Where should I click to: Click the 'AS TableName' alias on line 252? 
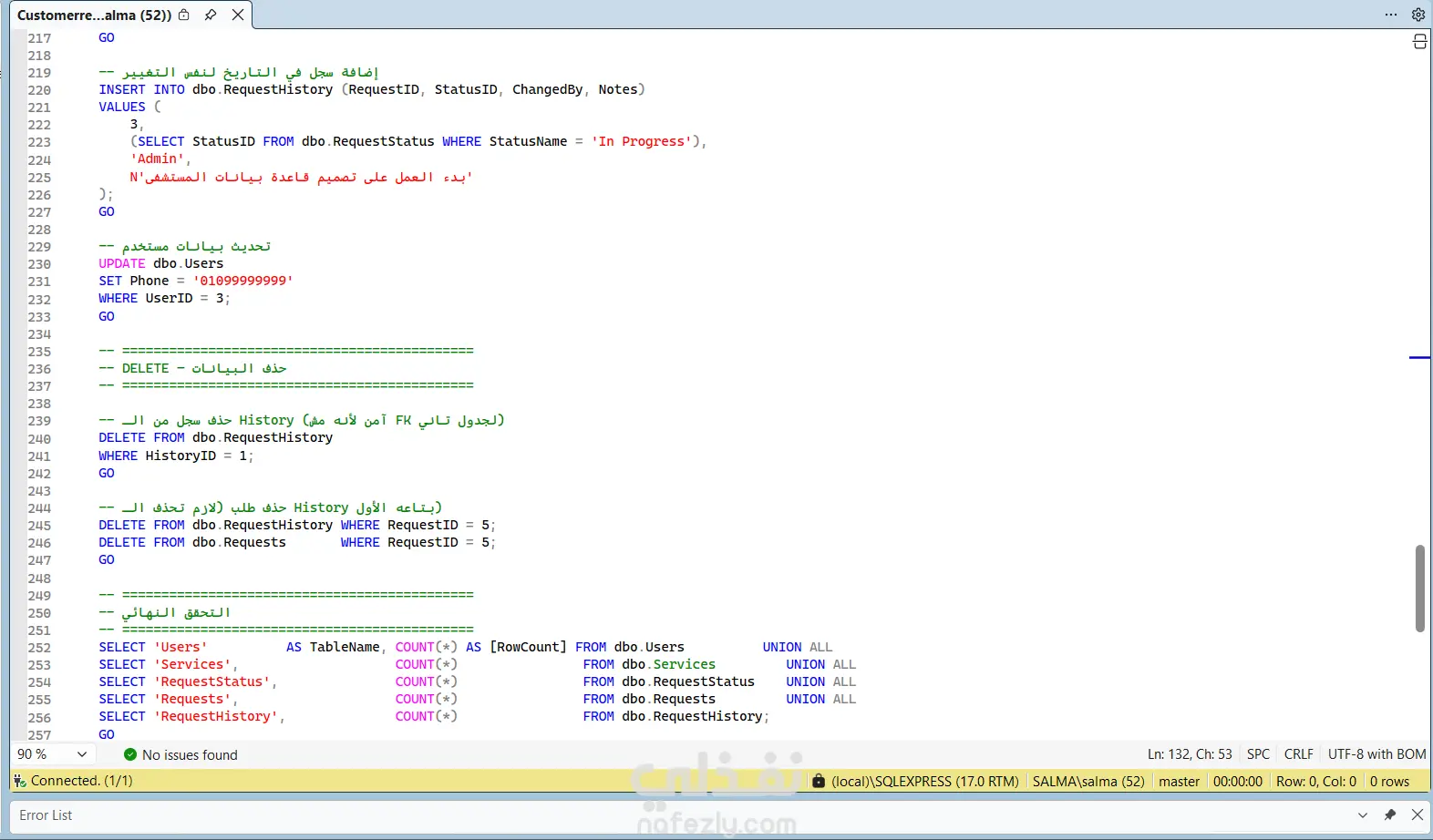(x=333, y=647)
